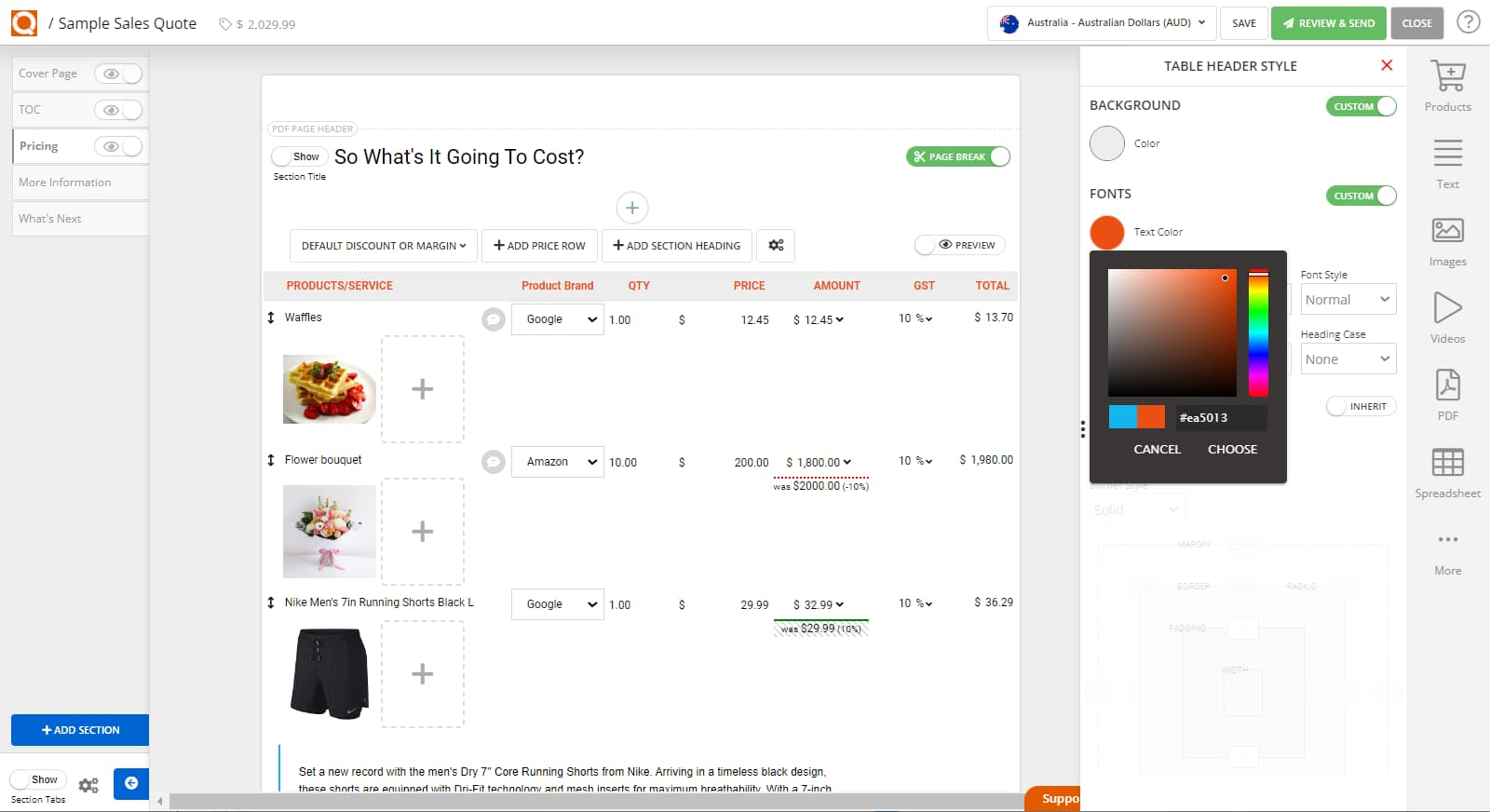Click the panel resize handle dots
Viewport: 1490px width, 812px height.
tap(1083, 428)
